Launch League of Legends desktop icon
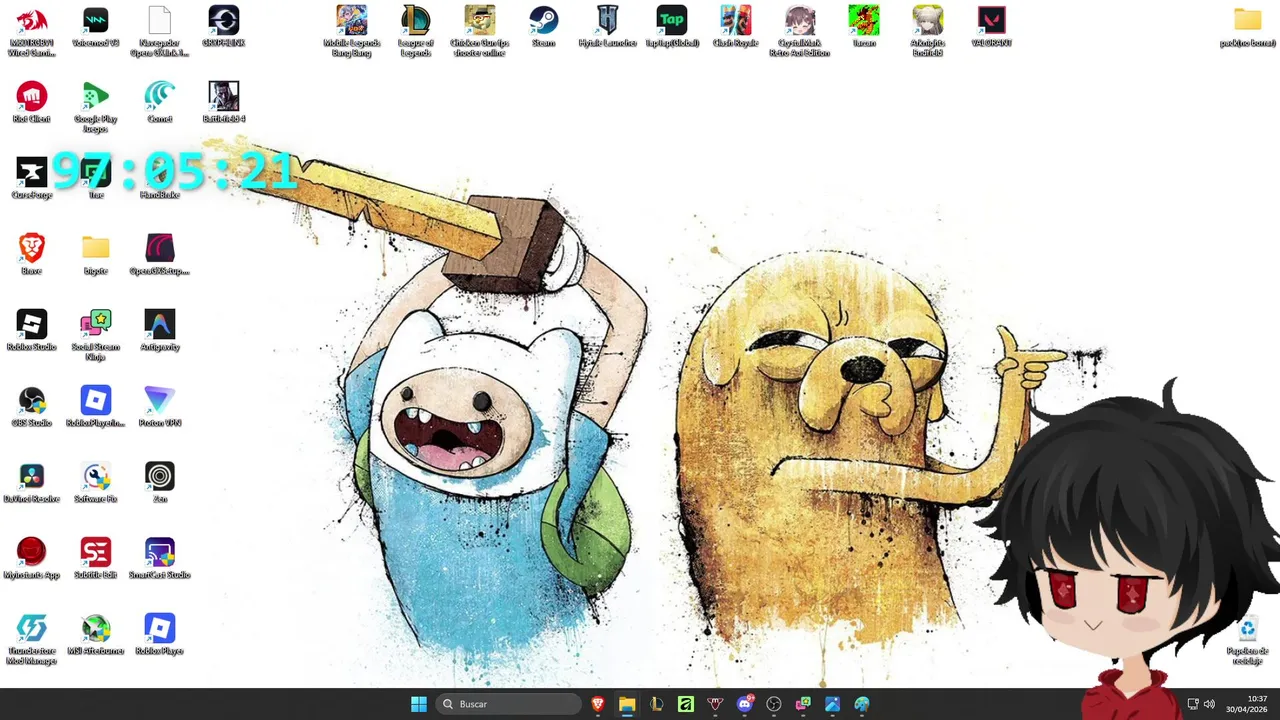 (x=415, y=32)
